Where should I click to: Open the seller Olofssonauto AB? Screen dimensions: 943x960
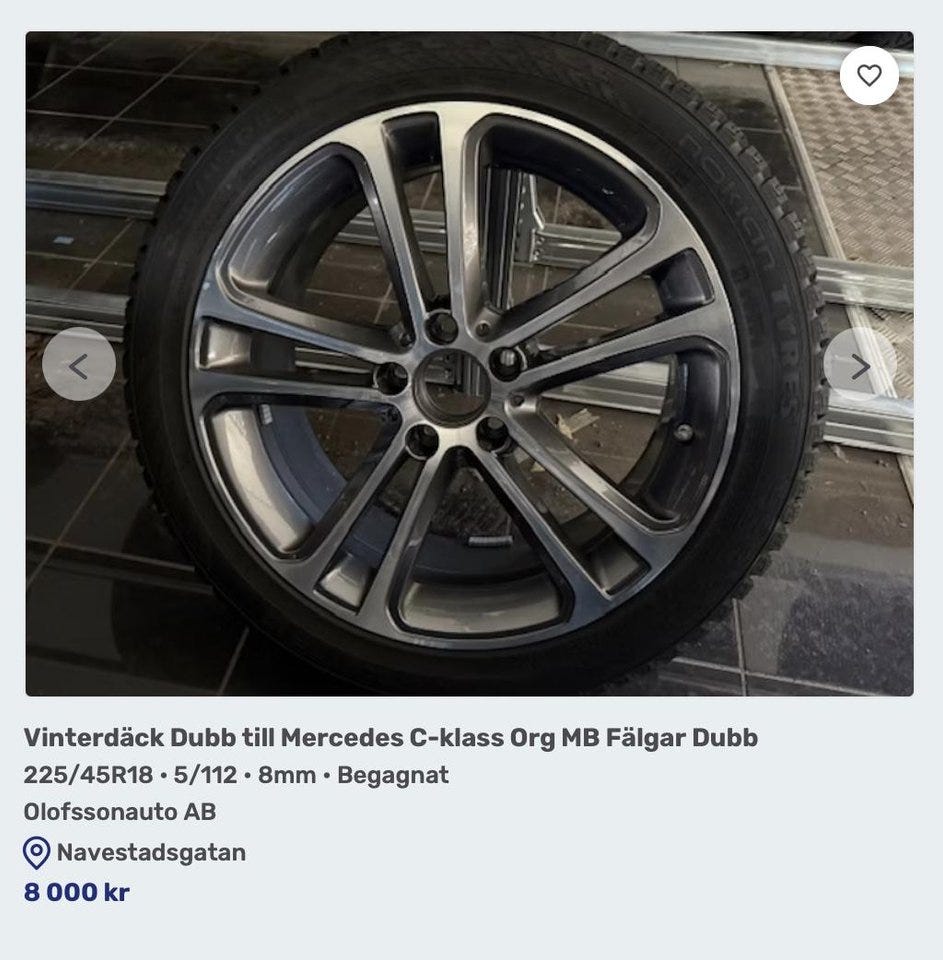point(120,812)
